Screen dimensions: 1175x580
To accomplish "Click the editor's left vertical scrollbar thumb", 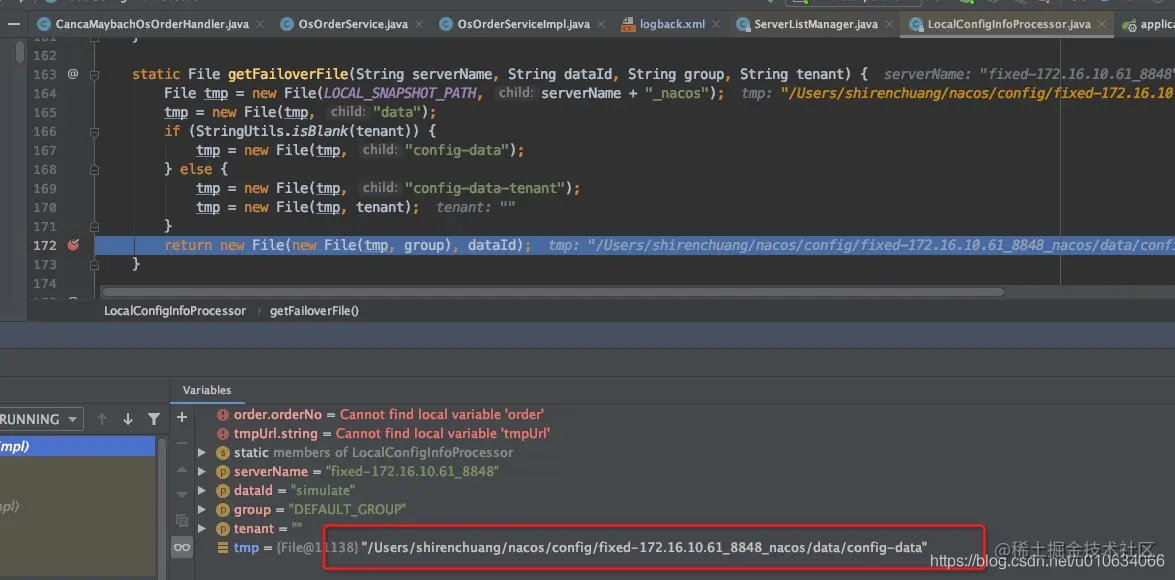I will (x=19, y=51).
